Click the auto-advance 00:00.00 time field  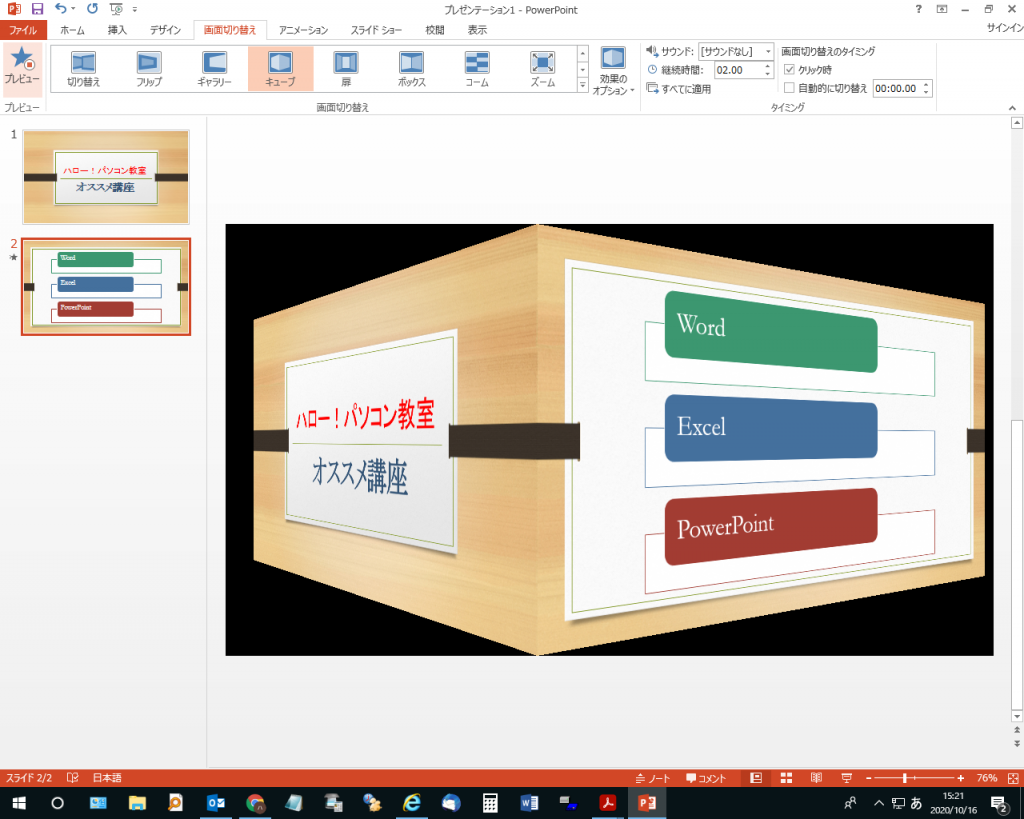(897, 88)
